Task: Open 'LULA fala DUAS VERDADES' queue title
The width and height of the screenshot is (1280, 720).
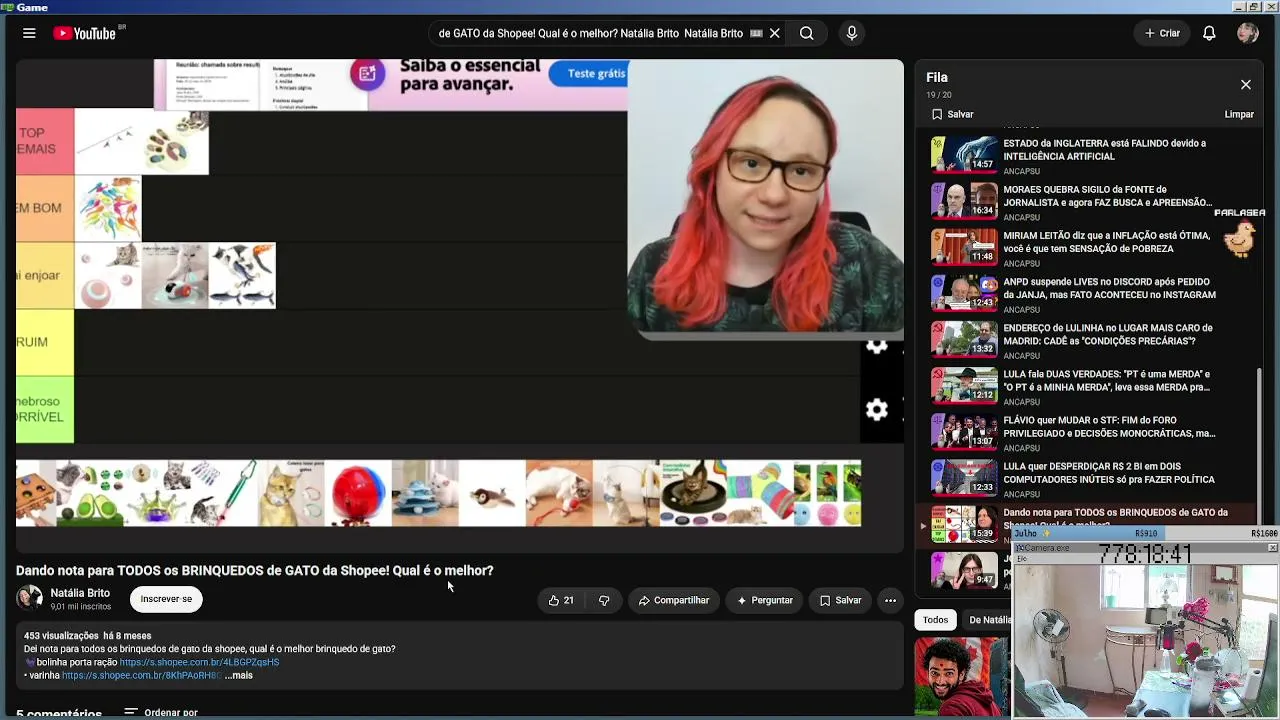Action: [1107, 380]
